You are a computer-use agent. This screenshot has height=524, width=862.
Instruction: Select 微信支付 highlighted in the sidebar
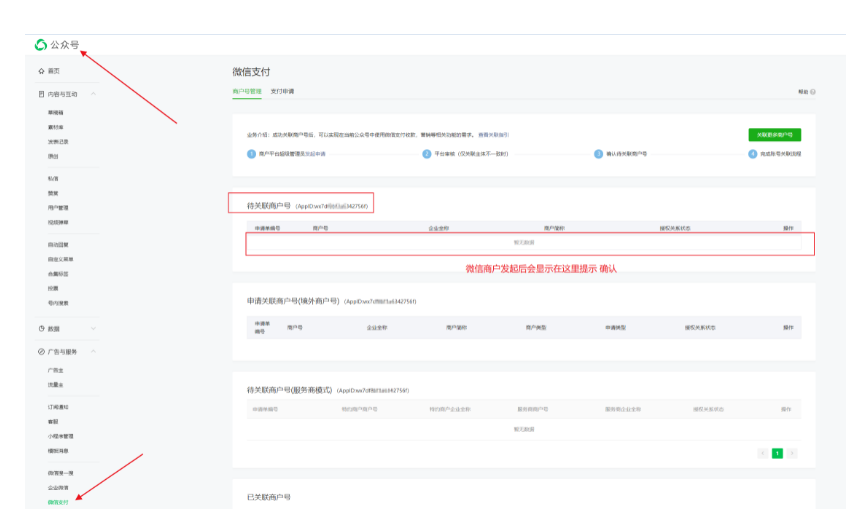pos(58,502)
